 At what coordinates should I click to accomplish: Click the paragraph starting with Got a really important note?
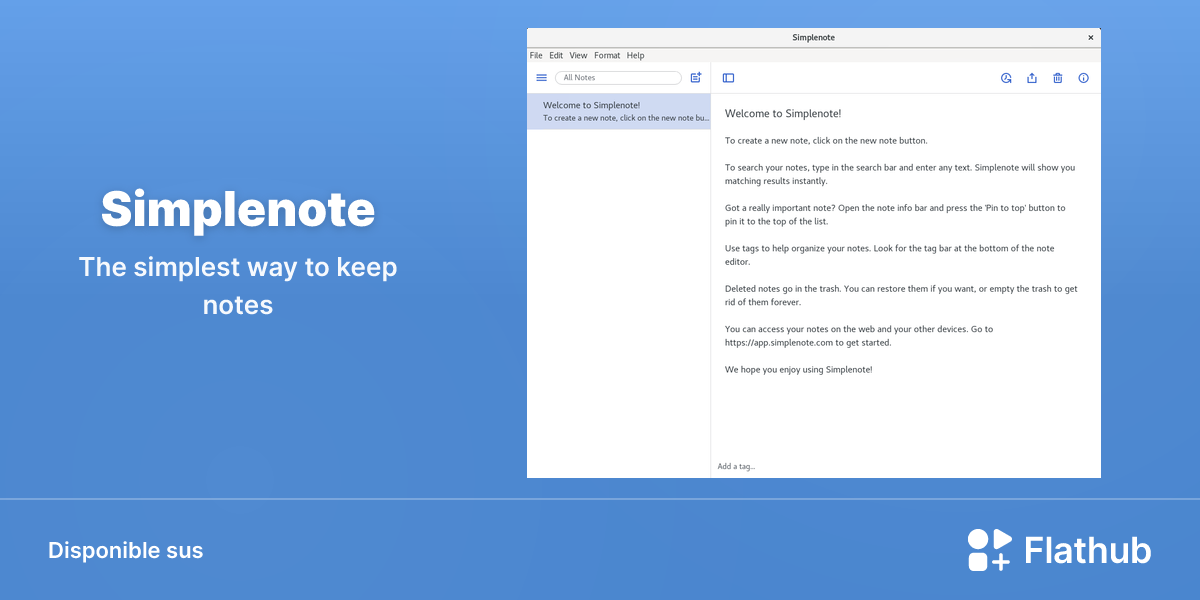pyautogui.click(x=895, y=214)
